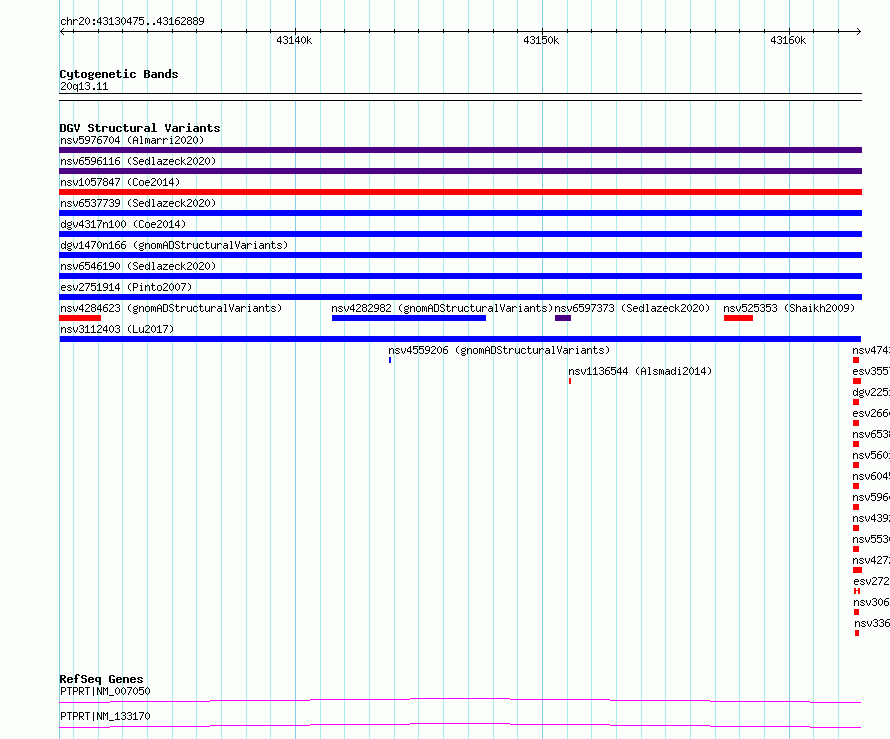The height and width of the screenshot is (739, 890).
Task: Click nsv4282982 (gnomADStructuralVariants) label
Action: pos(442,308)
